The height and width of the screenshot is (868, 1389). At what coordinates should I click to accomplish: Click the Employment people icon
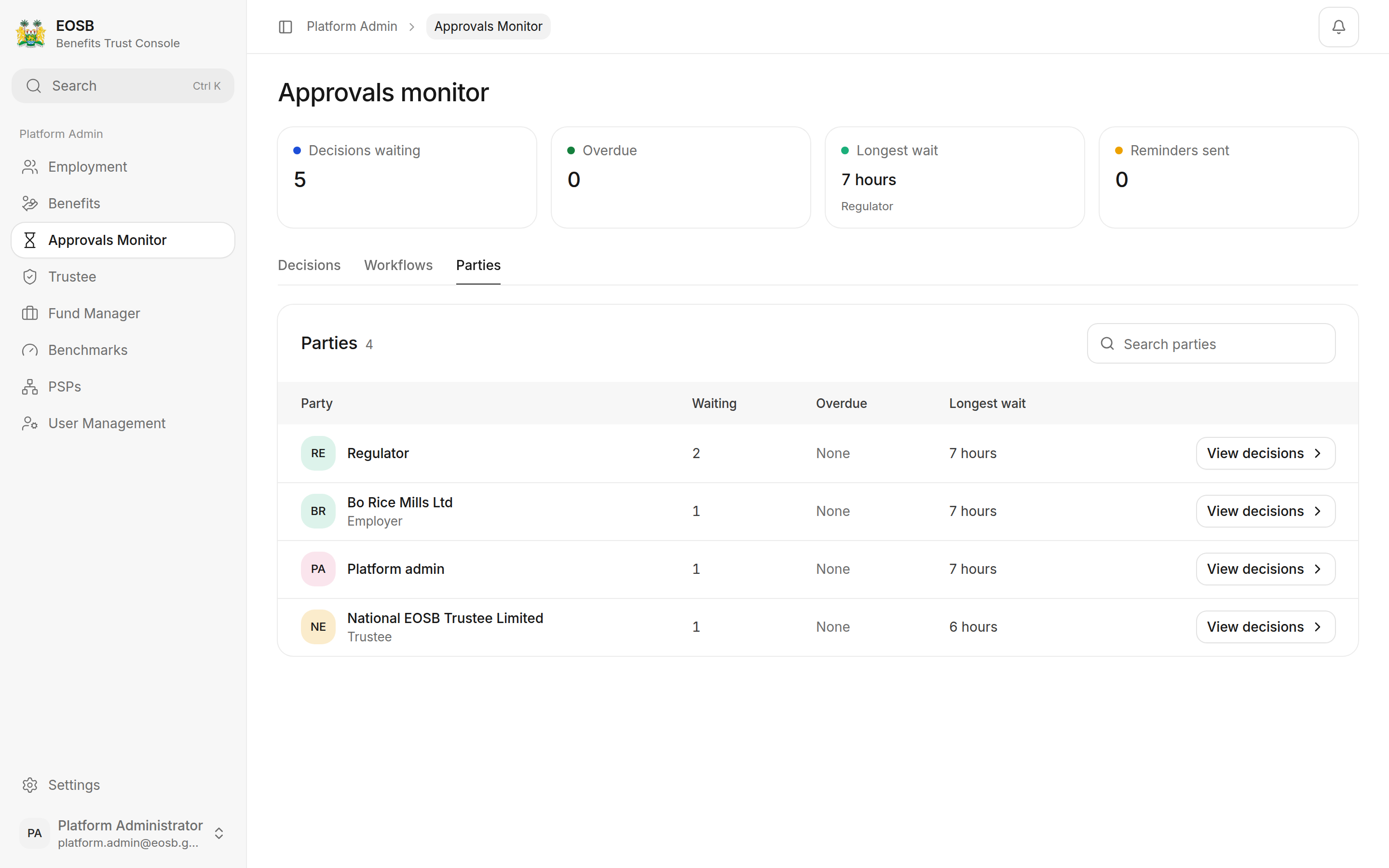pos(30,166)
